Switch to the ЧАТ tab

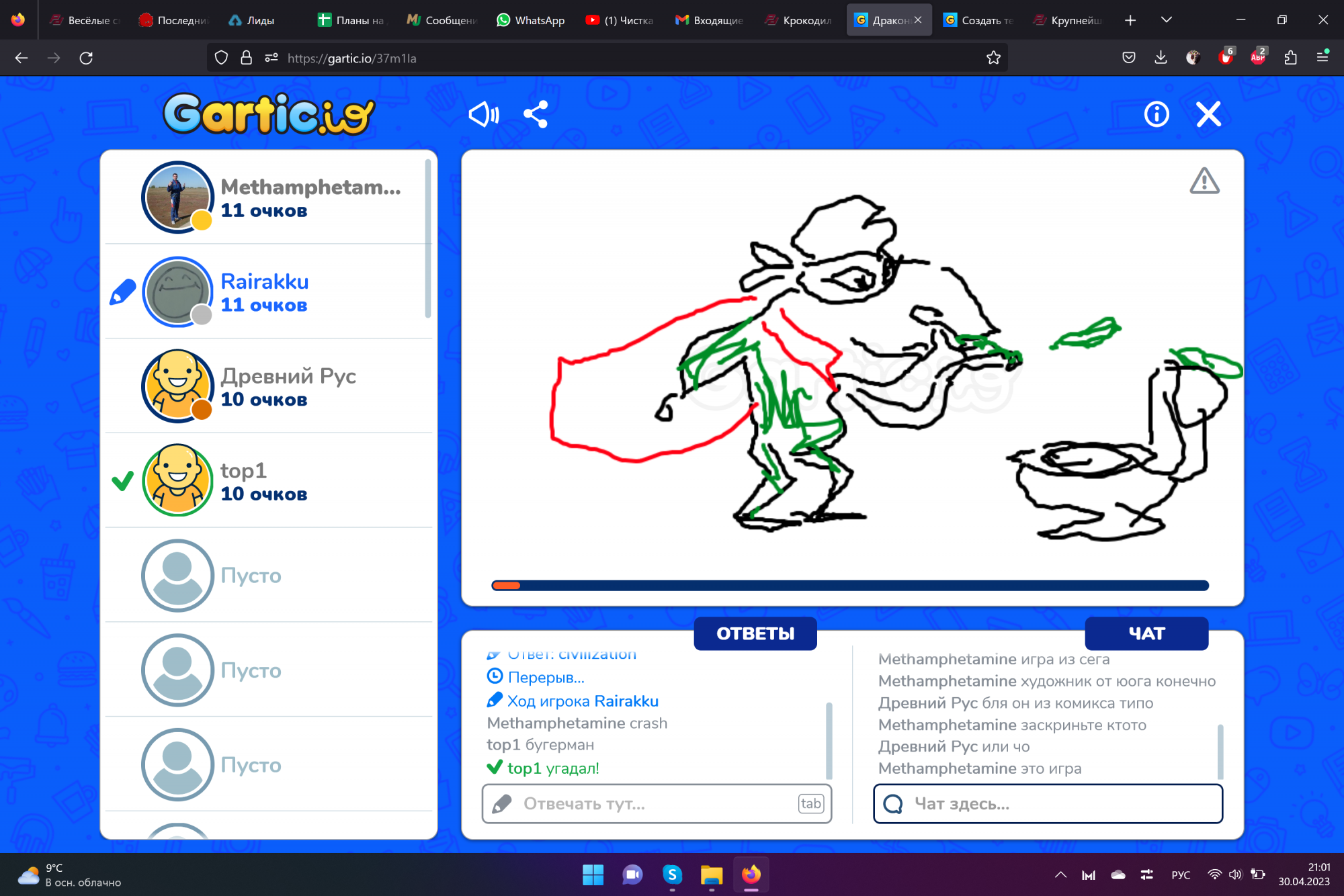pos(1146,633)
